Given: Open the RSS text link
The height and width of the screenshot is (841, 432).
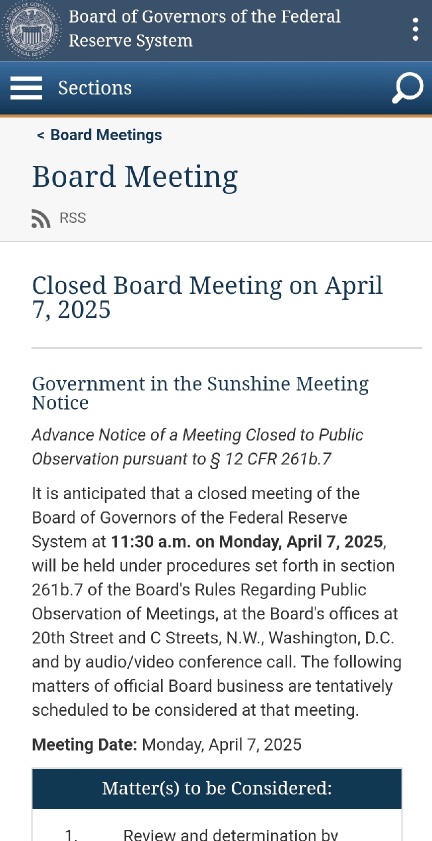Looking at the screenshot, I should [x=72, y=218].
